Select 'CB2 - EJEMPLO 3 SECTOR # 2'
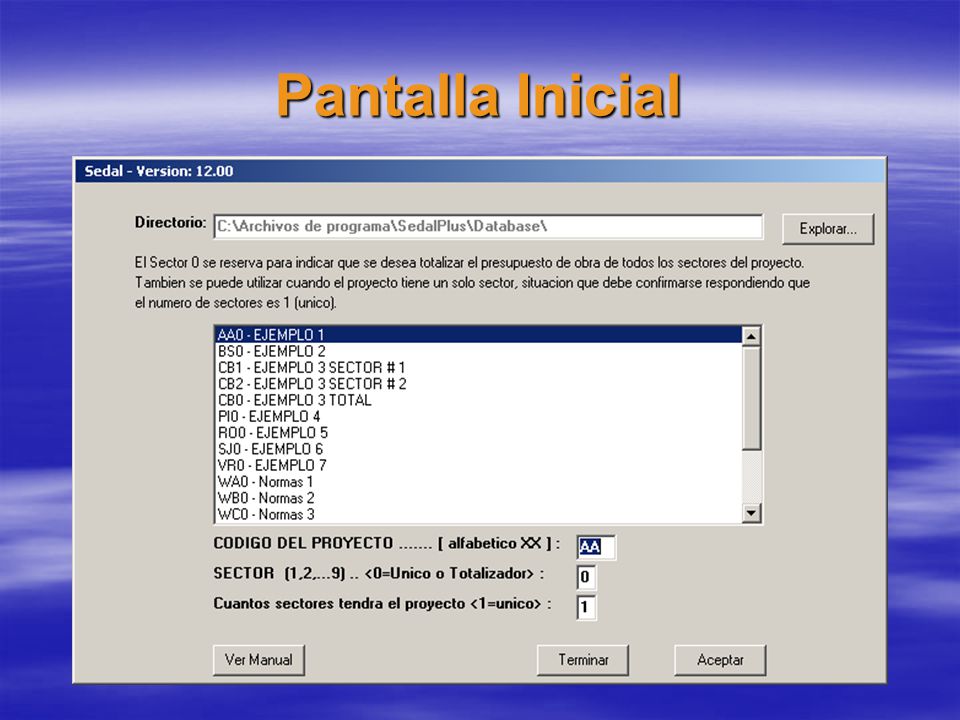Screen dimensions: 960x720 [x=478, y=384]
